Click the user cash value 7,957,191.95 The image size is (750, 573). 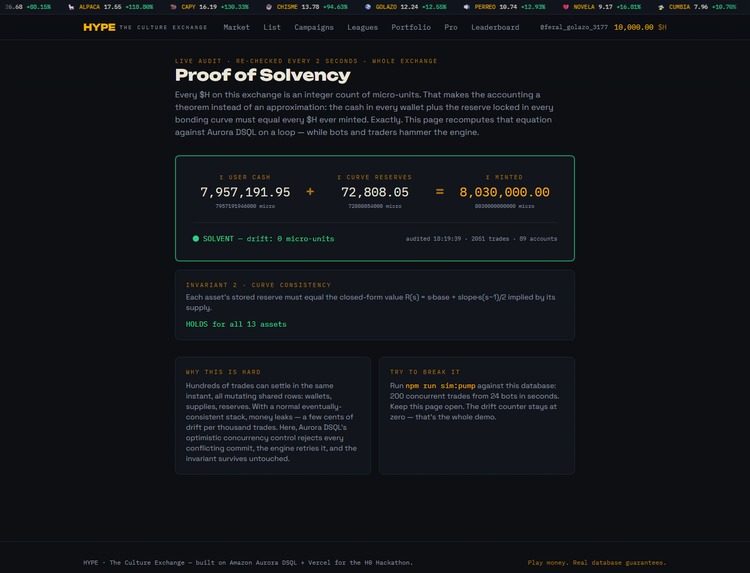tap(245, 192)
